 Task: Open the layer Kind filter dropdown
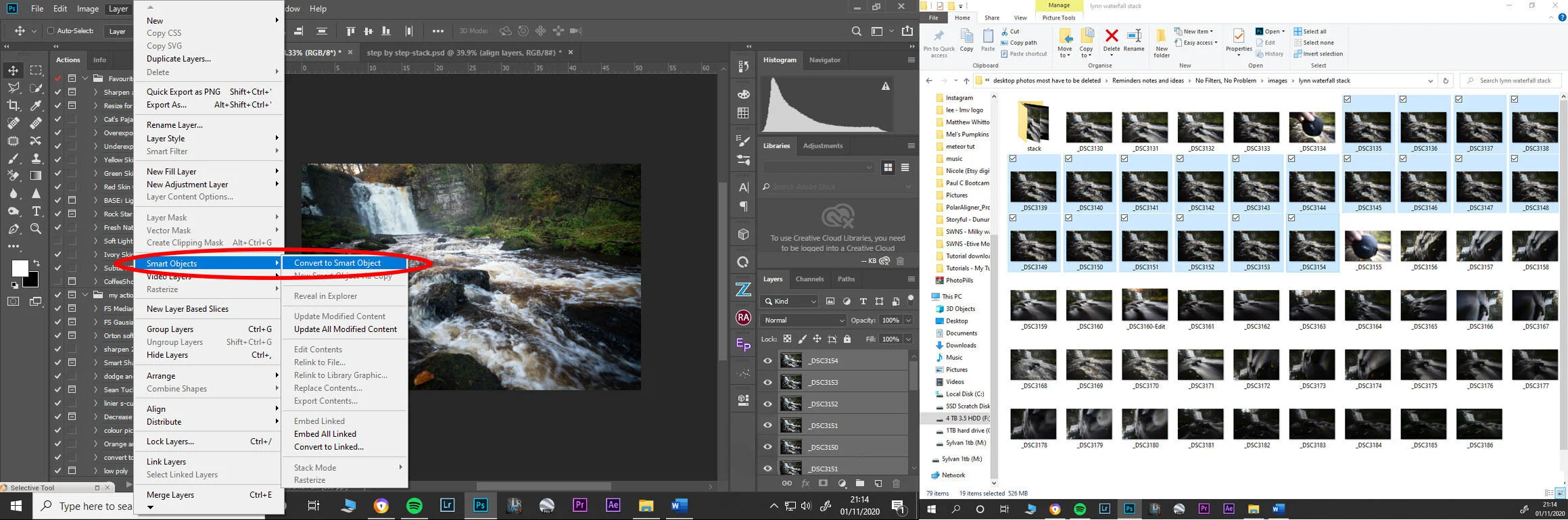789,302
